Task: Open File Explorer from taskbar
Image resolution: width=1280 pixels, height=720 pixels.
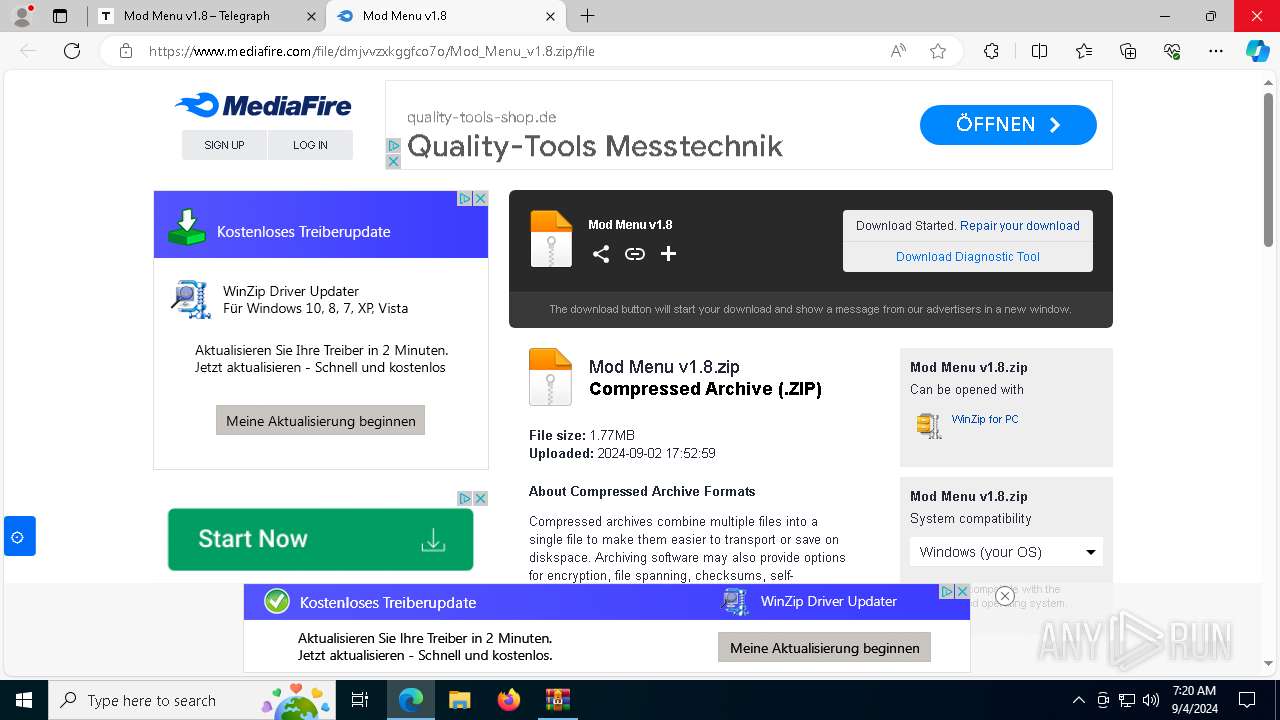Action: click(460, 700)
